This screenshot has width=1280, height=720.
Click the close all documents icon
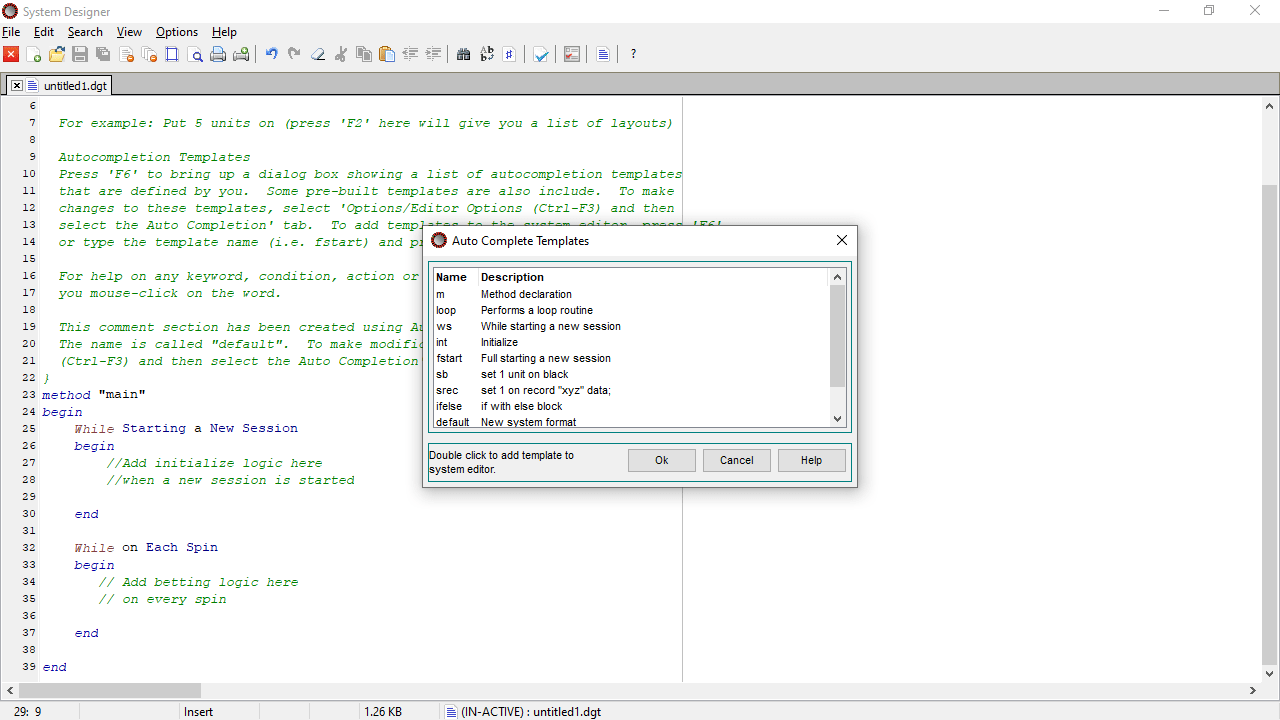[149, 54]
